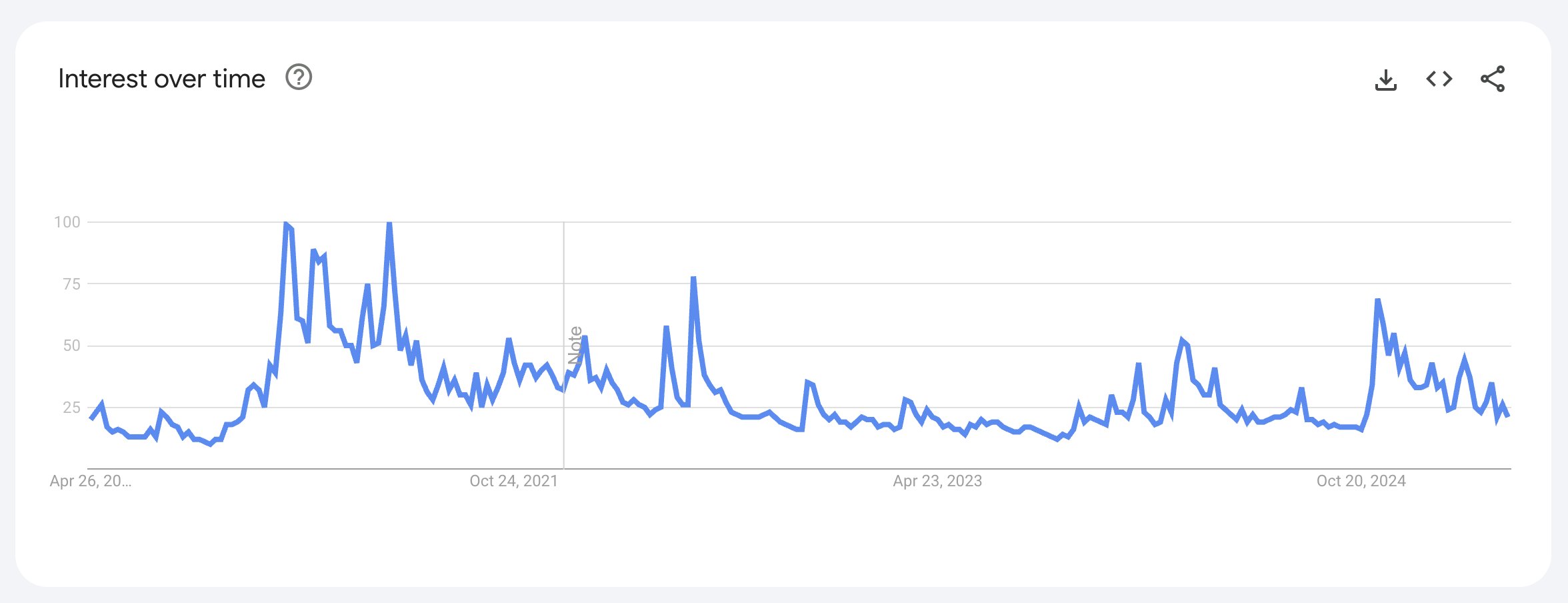
Task: Click the leftmost starting point of the line
Action: coord(91,418)
